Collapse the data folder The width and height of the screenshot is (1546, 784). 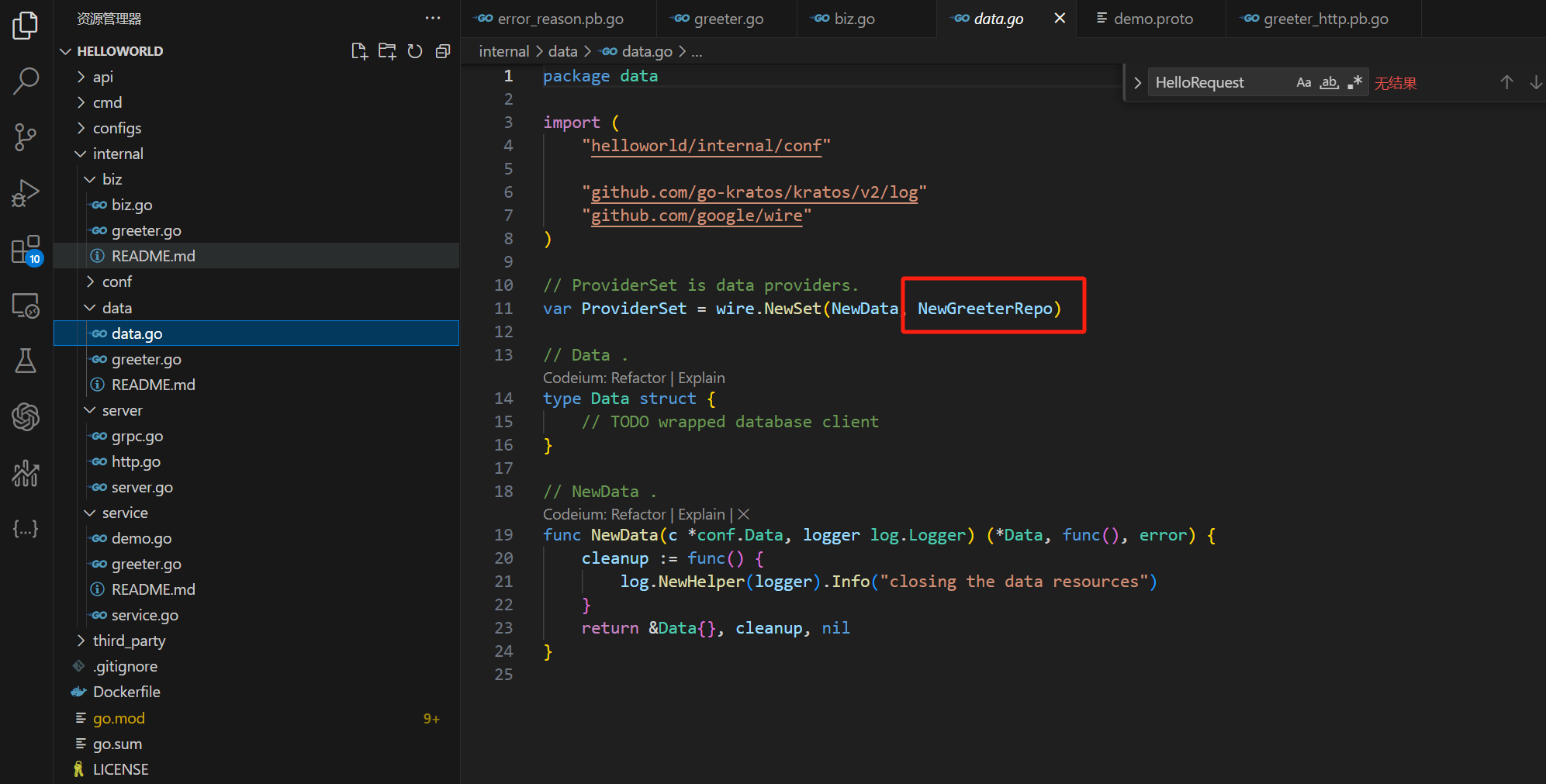pos(256,308)
